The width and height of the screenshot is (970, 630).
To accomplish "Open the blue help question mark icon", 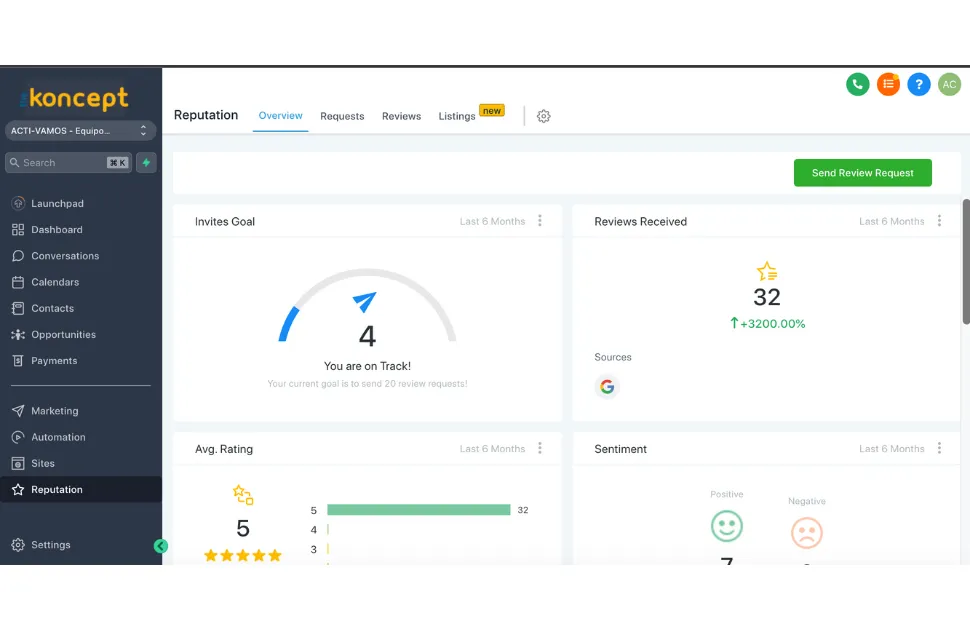I will [x=919, y=84].
